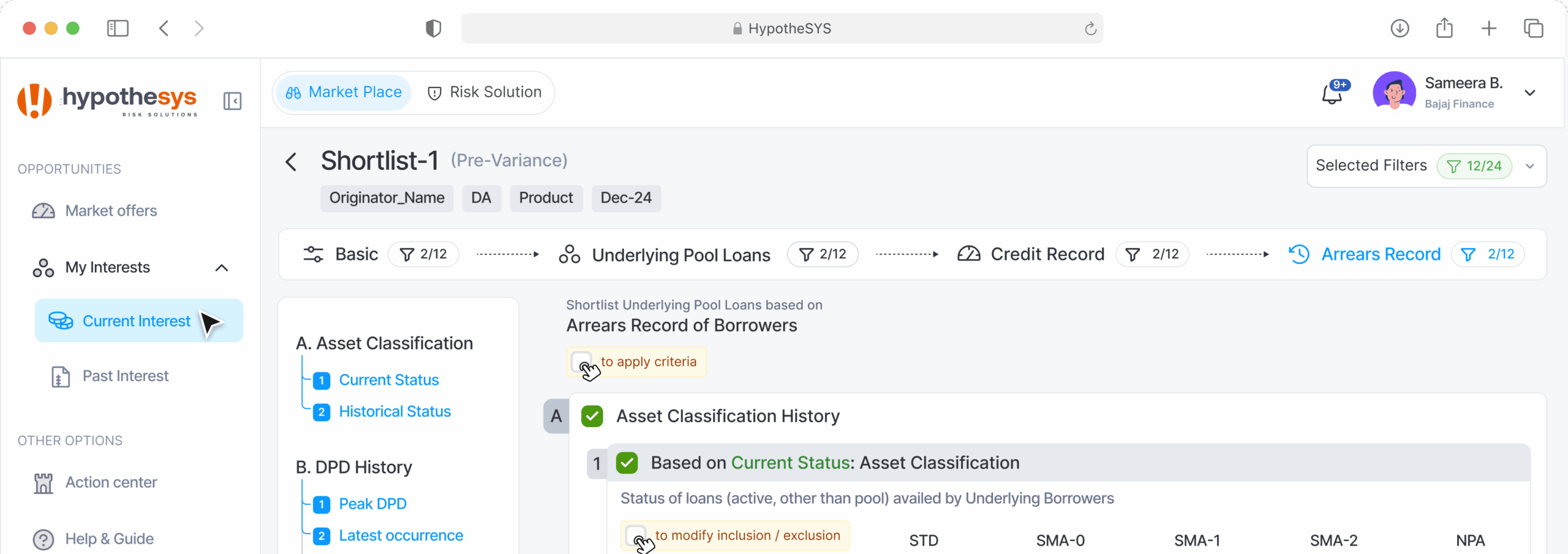Toggle the Based on Current Status checkbox
The width and height of the screenshot is (1568, 554).
pyautogui.click(x=627, y=463)
